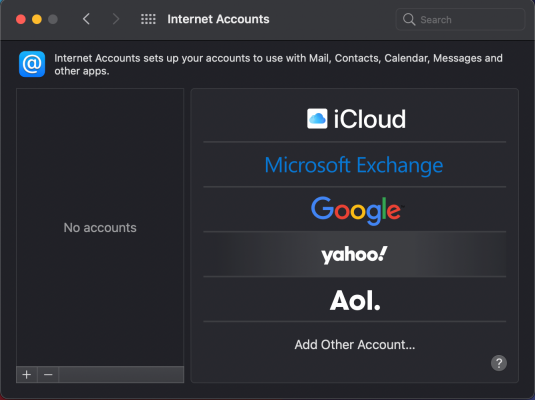Add a Google account

click(355, 210)
